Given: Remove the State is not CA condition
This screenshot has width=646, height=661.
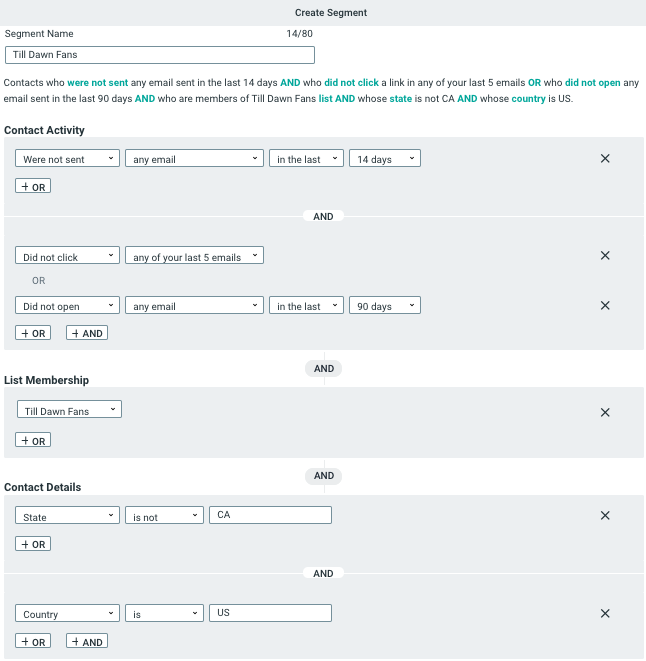Looking at the screenshot, I should (x=605, y=516).
